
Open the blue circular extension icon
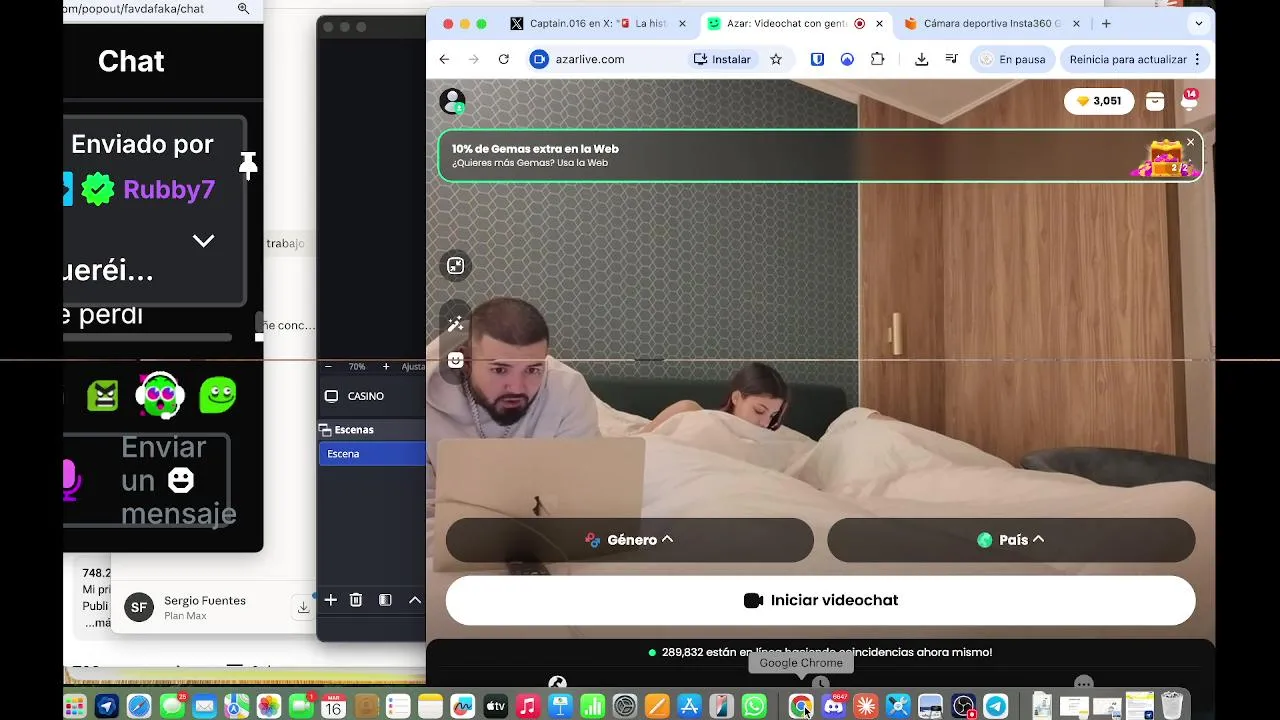pos(847,59)
